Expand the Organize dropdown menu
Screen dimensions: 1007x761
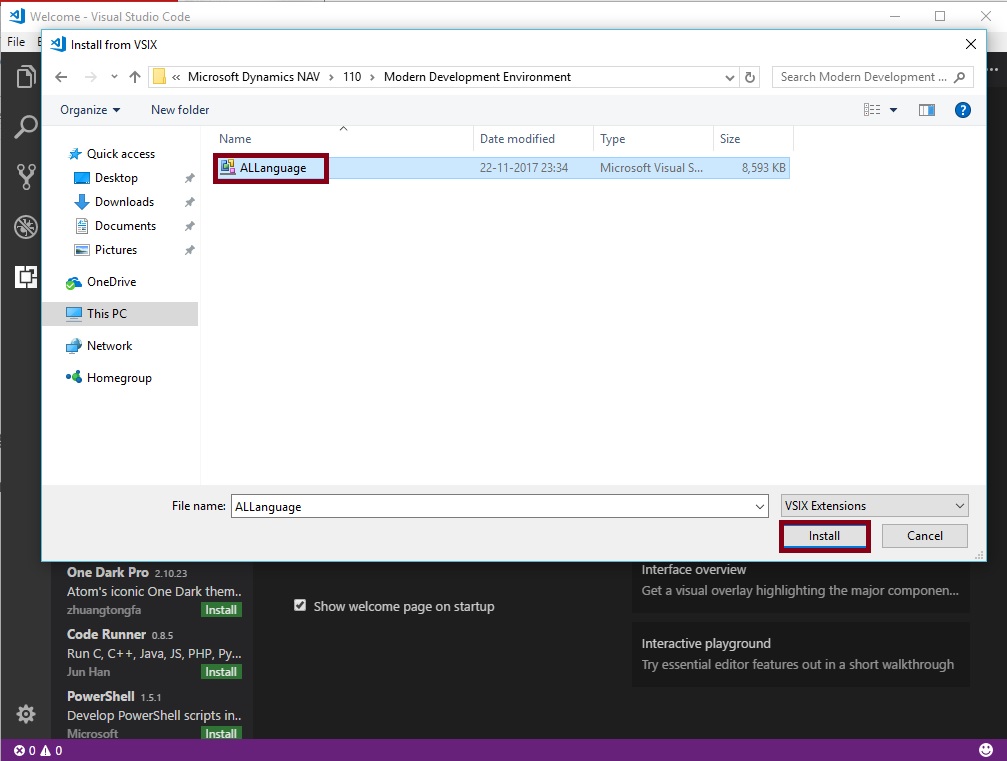(x=90, y=110)
